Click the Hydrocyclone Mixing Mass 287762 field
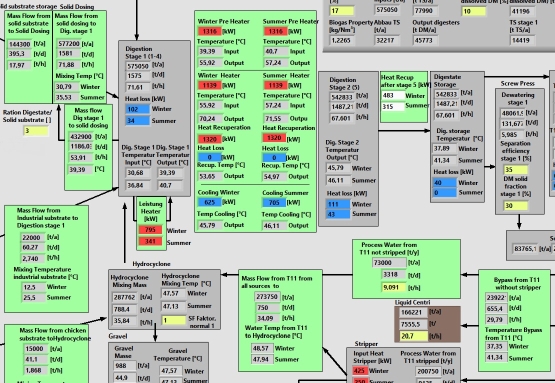Viewport: 555px width, 383px height. 125,297
